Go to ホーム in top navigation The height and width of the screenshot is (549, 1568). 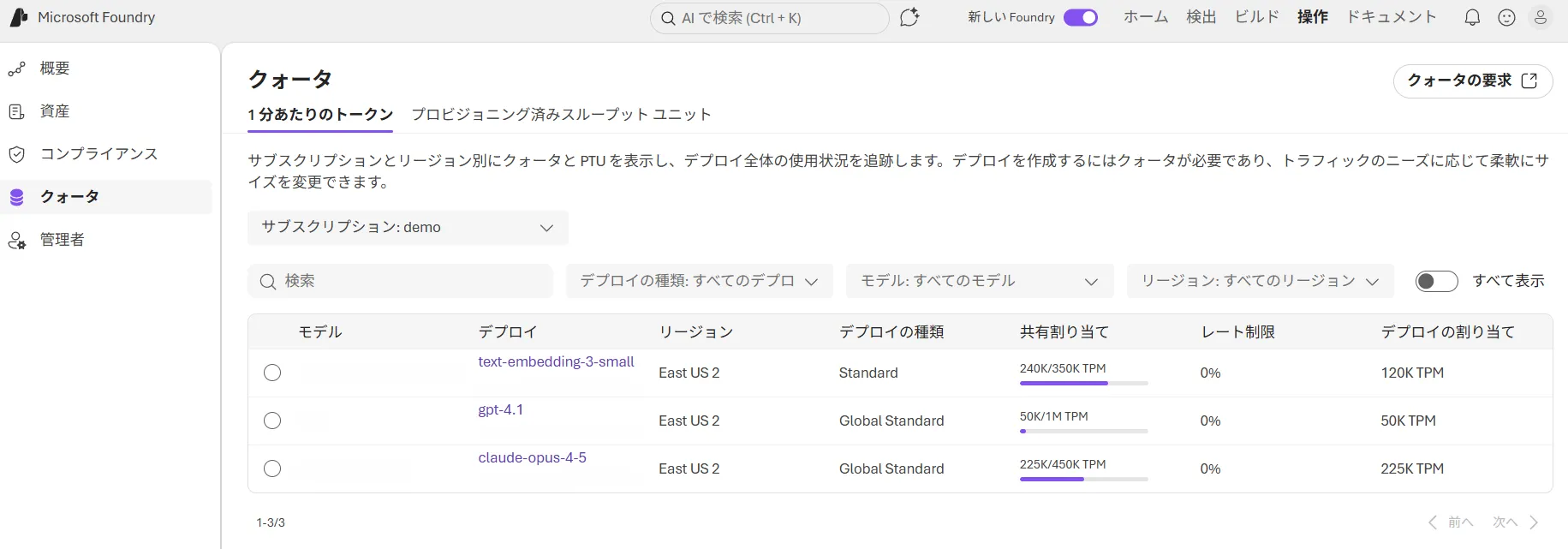point(1146,17)
